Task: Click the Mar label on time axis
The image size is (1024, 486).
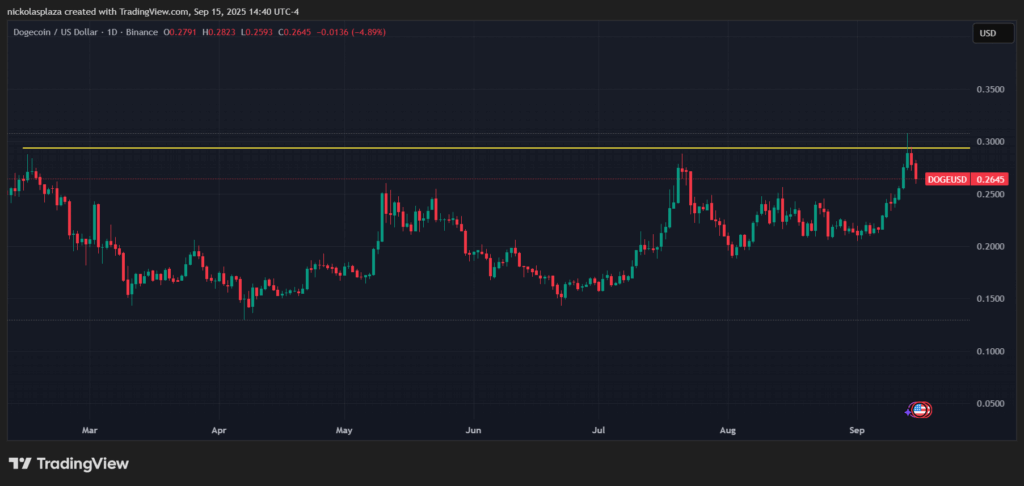Action: (90, 430)
